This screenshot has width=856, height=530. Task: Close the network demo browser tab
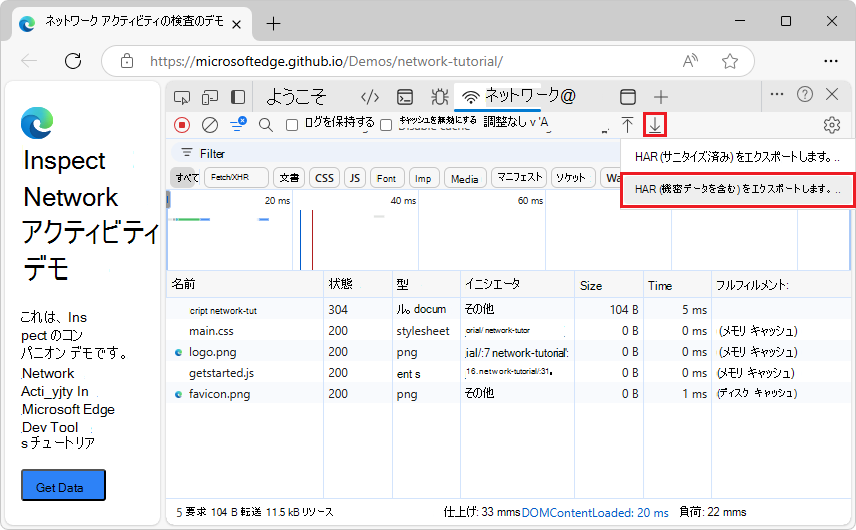236,25
